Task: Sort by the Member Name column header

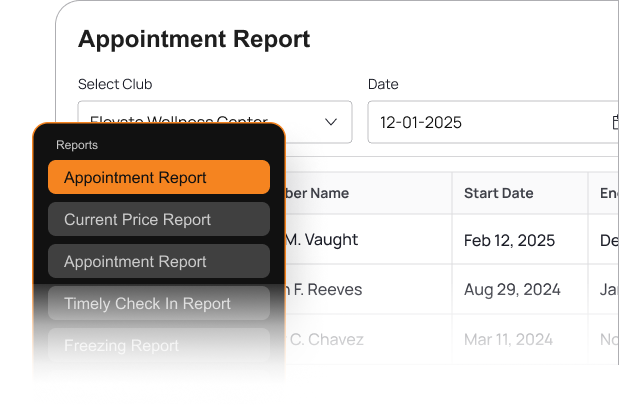Action: point(318,193)
